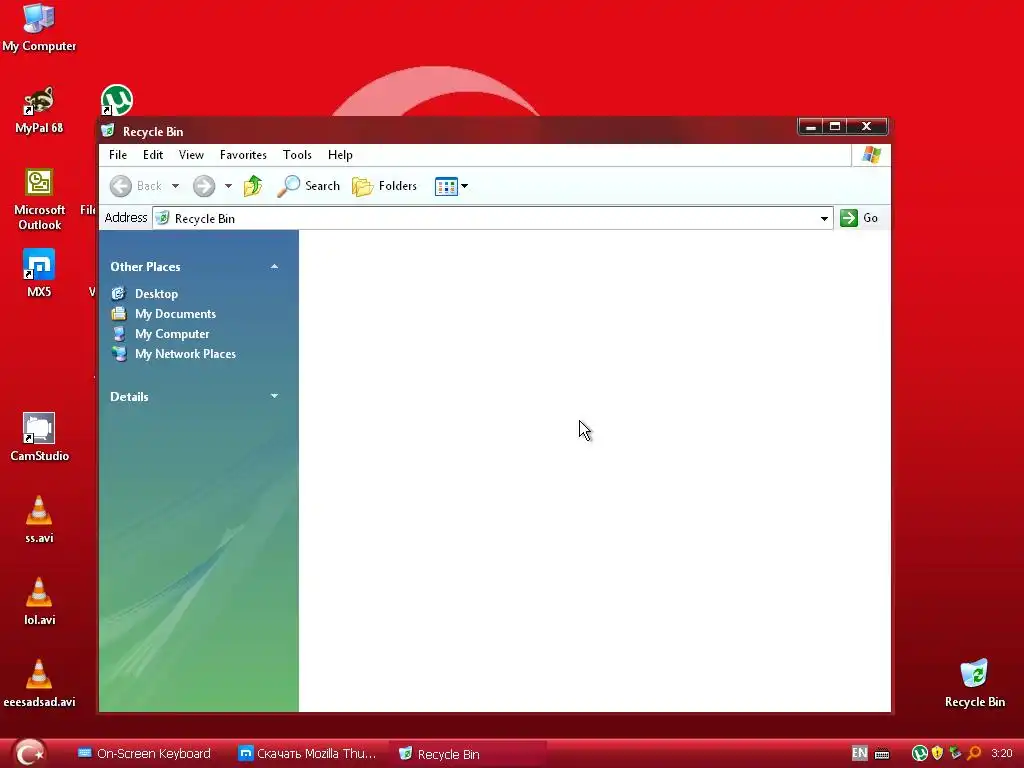Screen dimensions: 1024x768
Task: Open the File menu
Action: [118, 155]
